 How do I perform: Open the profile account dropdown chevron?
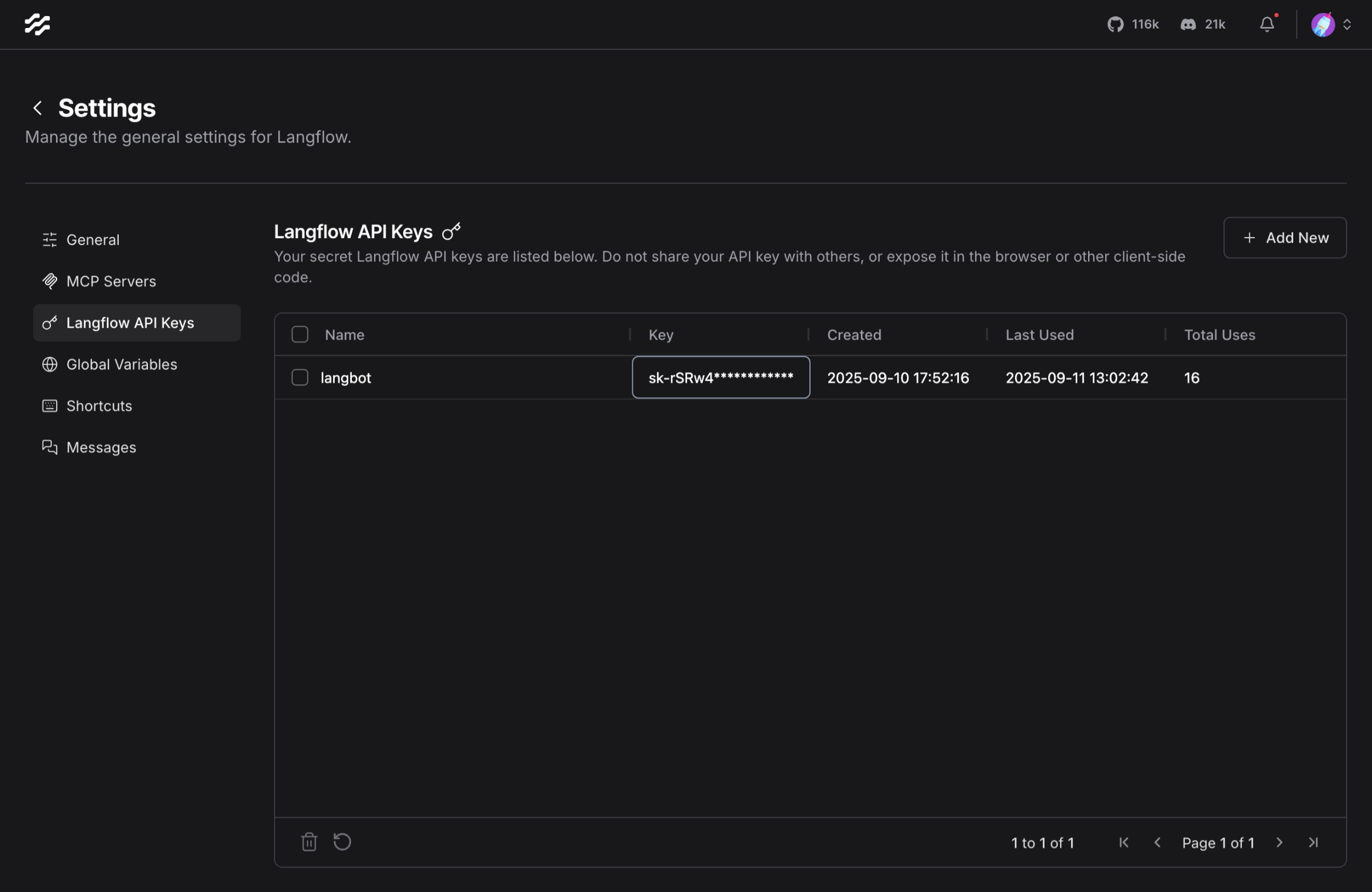1348,24
